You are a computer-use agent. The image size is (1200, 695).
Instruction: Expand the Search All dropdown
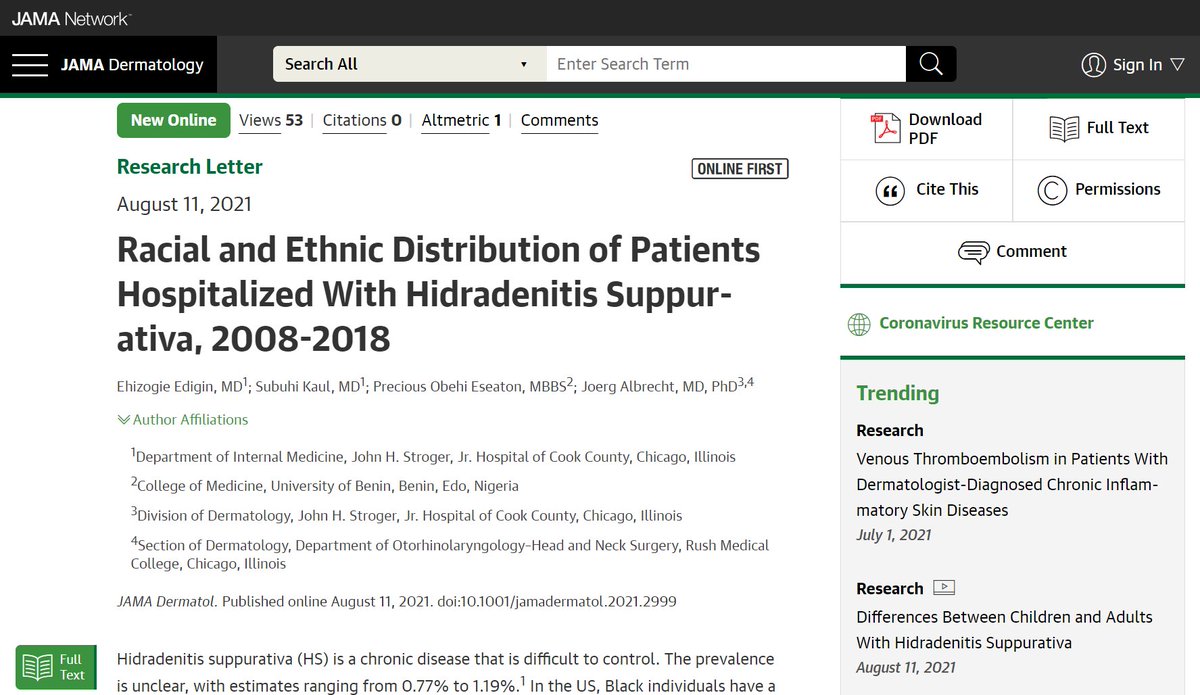(409, 64)
